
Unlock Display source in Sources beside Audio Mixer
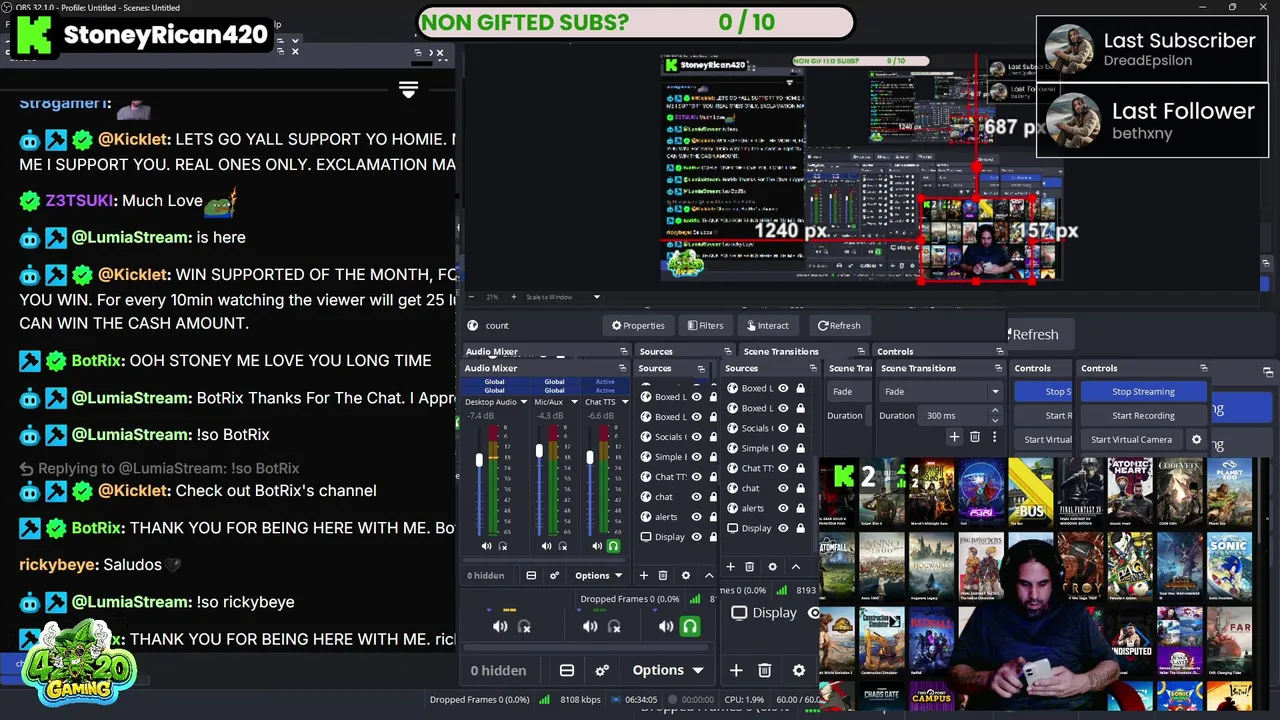tap(713, 537)
